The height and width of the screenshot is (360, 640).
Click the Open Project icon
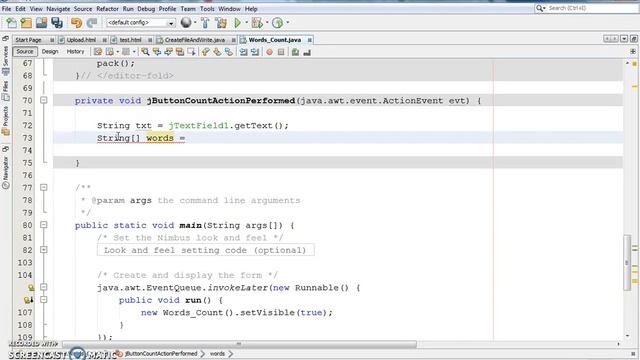41,23
